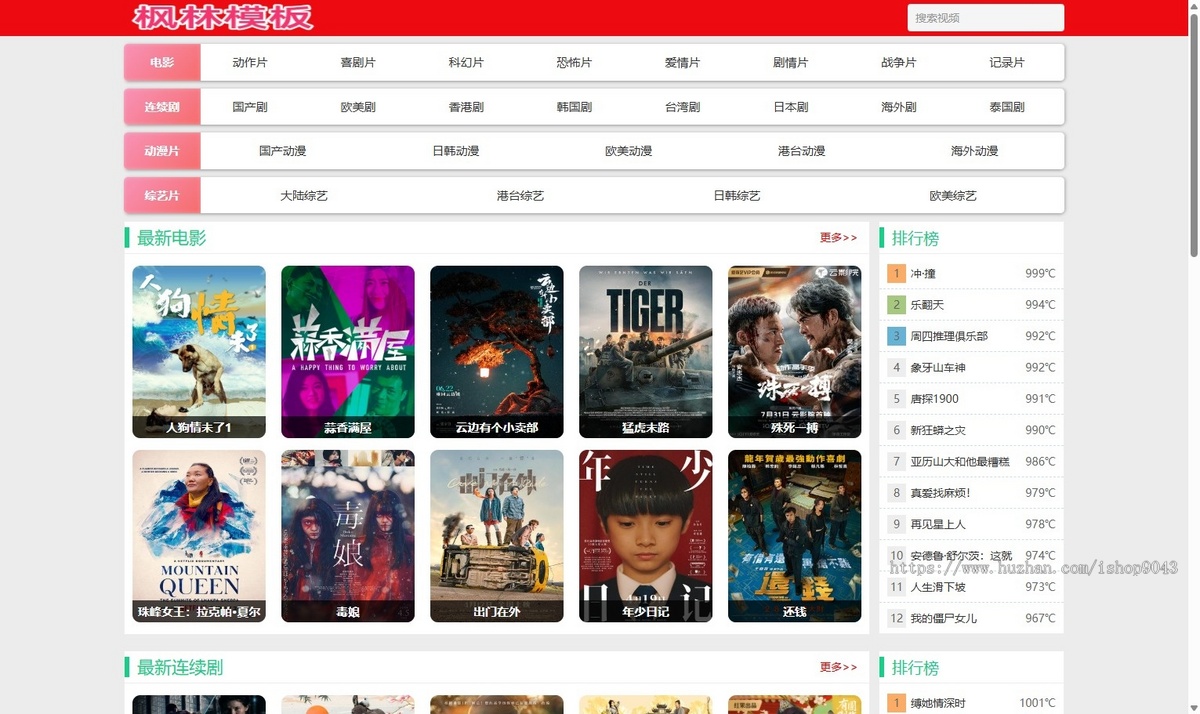
Task: Browse 日韩动漫 animations
Action: point(456,151)
